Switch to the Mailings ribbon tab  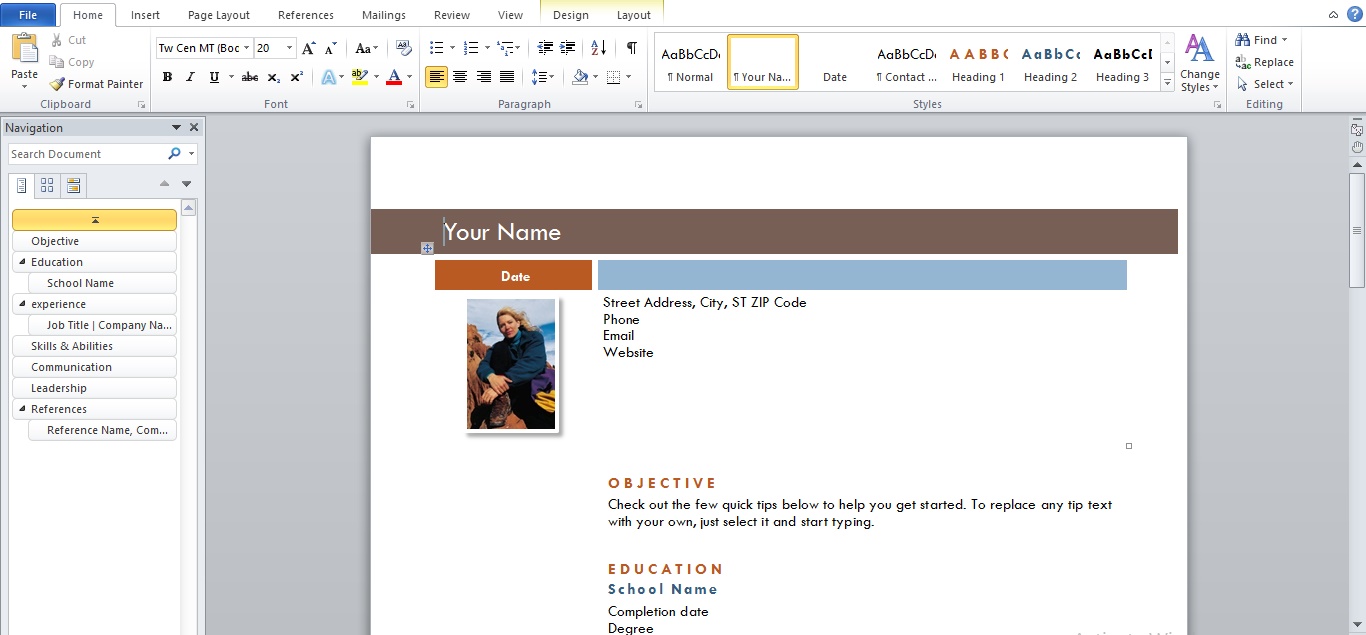(383, 14)
